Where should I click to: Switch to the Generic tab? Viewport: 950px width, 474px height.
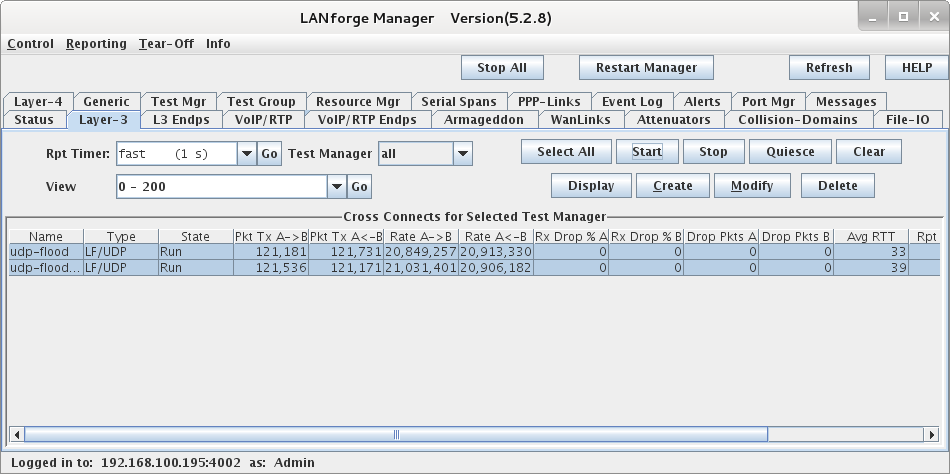tap(107, 101)
